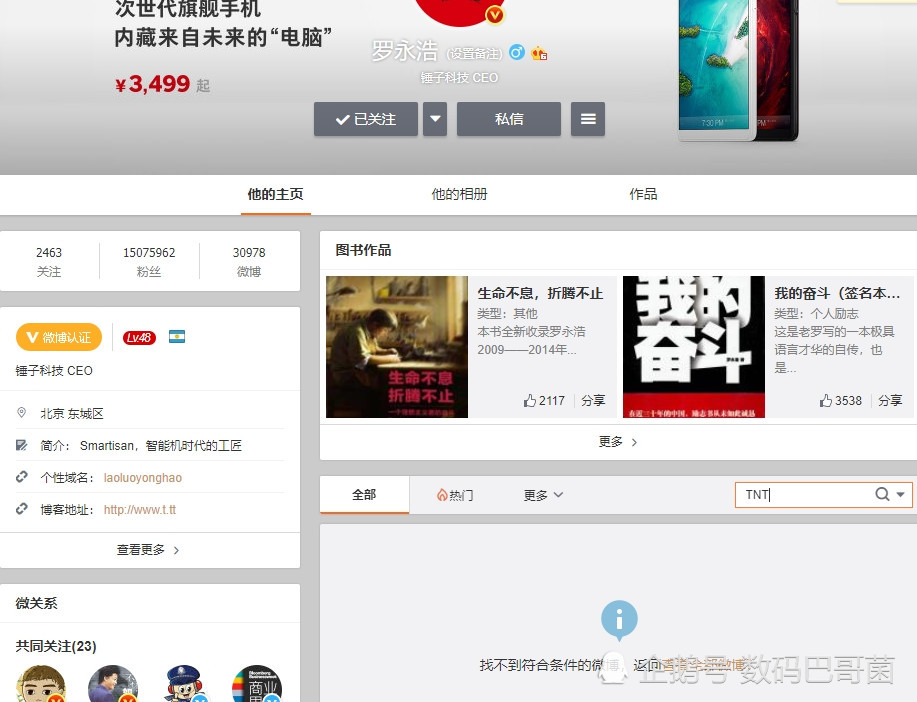Open the 更多 filter dropdown
The width and height of the screenshot is (917, 702).
543,495
